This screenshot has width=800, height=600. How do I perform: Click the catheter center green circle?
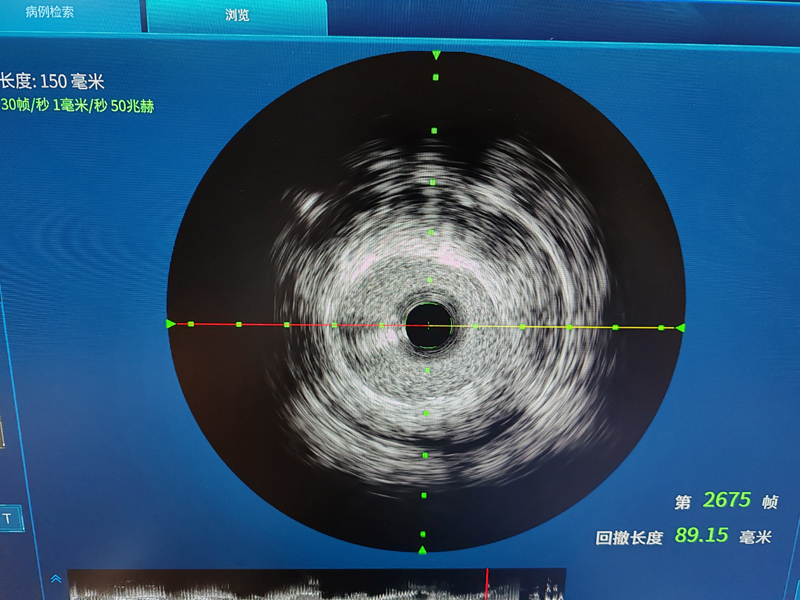[429, 325]
